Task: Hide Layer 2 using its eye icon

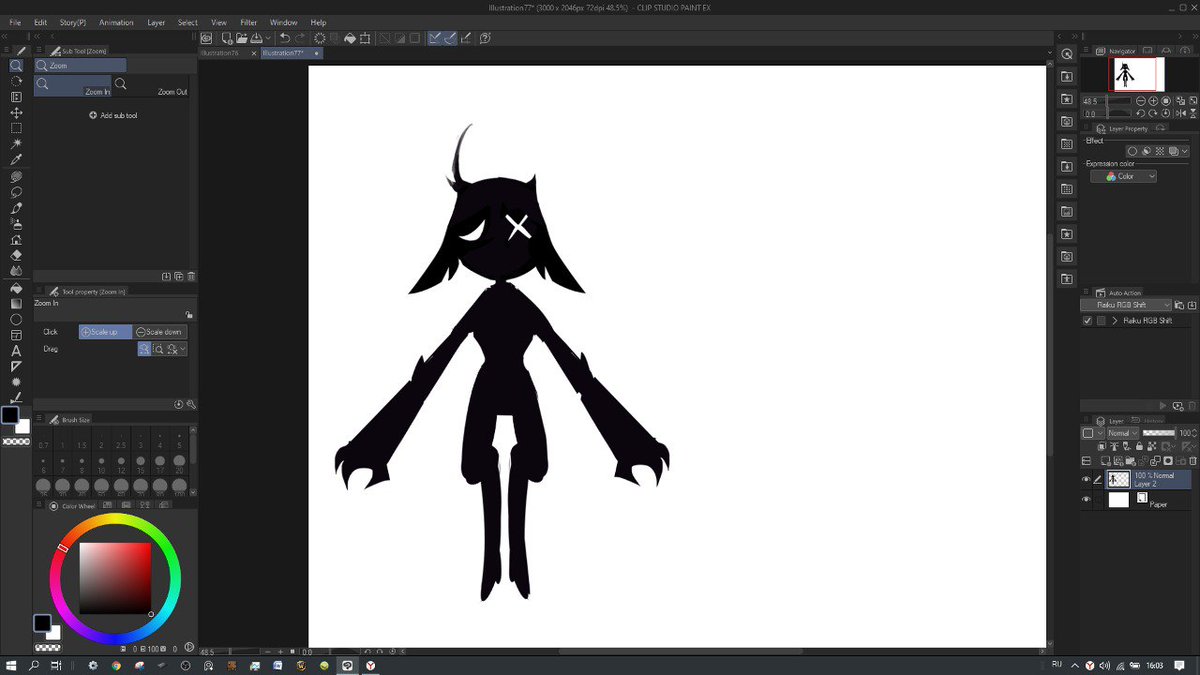Action: (1086, 480)
